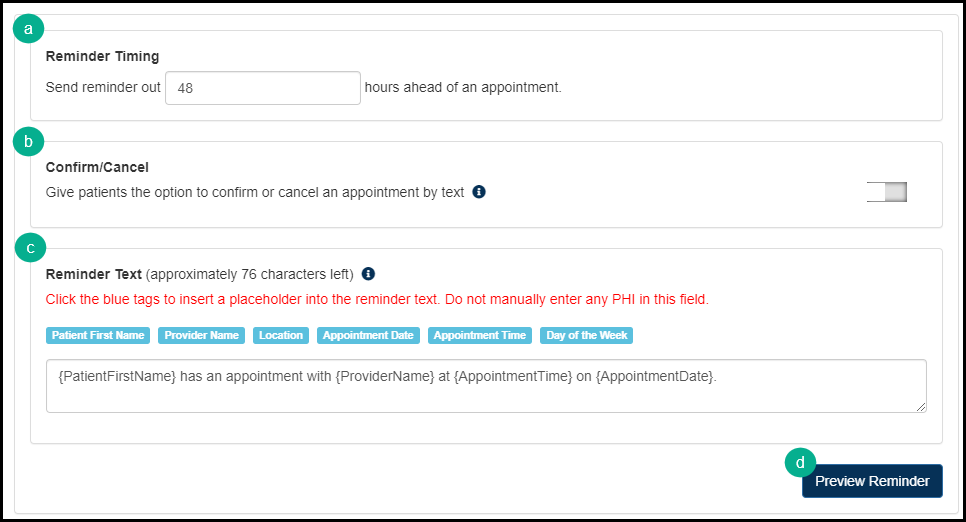Insert the Day of the Week tag
Viewport: 966px width, 522px height.
586,336
